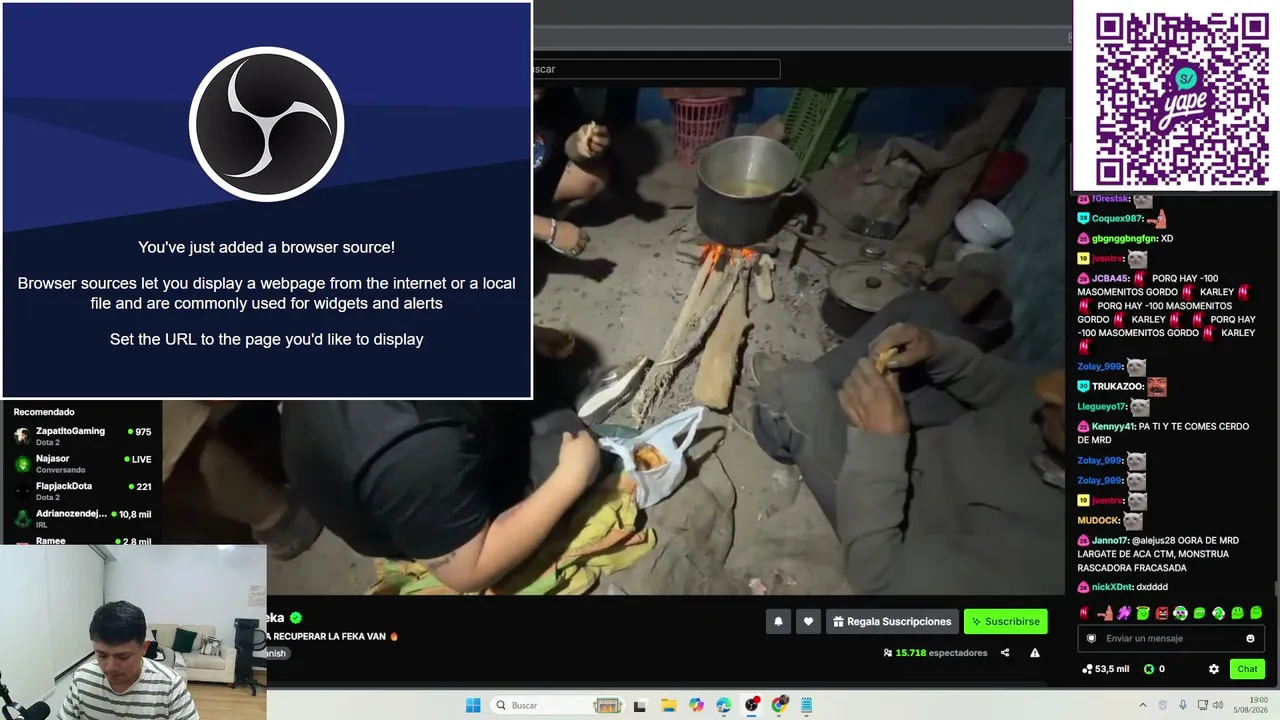Open Microsoft Copilot from the taskbar
The height and width of the screenshot is (720, 1280).
tap(696, 705)
